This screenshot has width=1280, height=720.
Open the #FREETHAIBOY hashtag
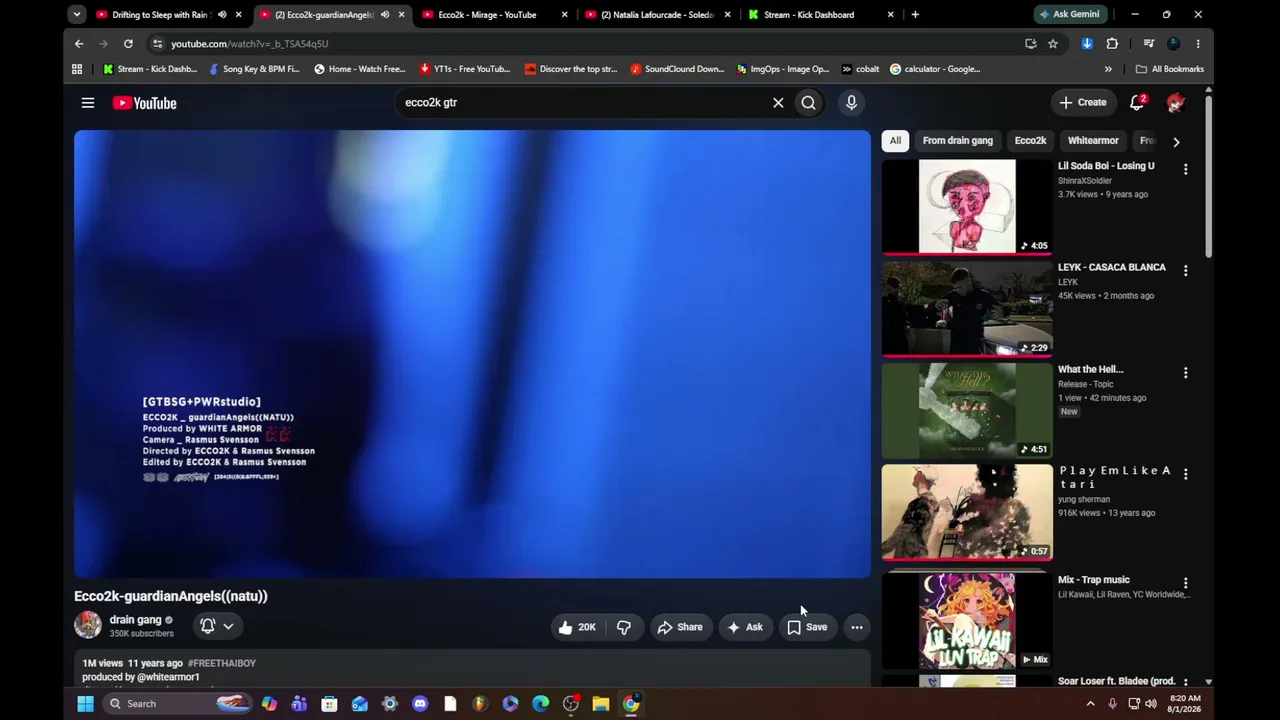222,663
